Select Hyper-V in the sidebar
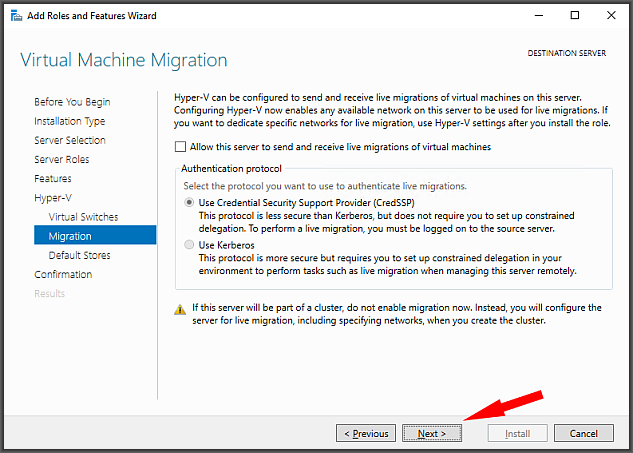This screenshot has height=453, width=633. (53, 198)
